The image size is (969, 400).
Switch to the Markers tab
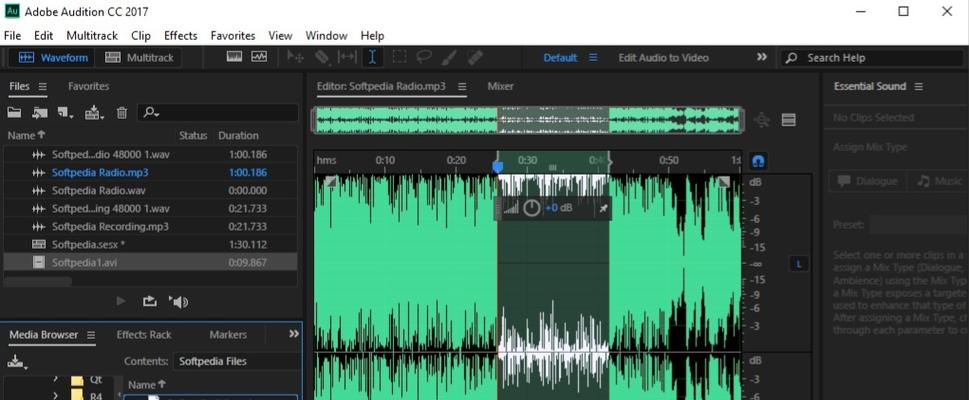click(228, 334)
